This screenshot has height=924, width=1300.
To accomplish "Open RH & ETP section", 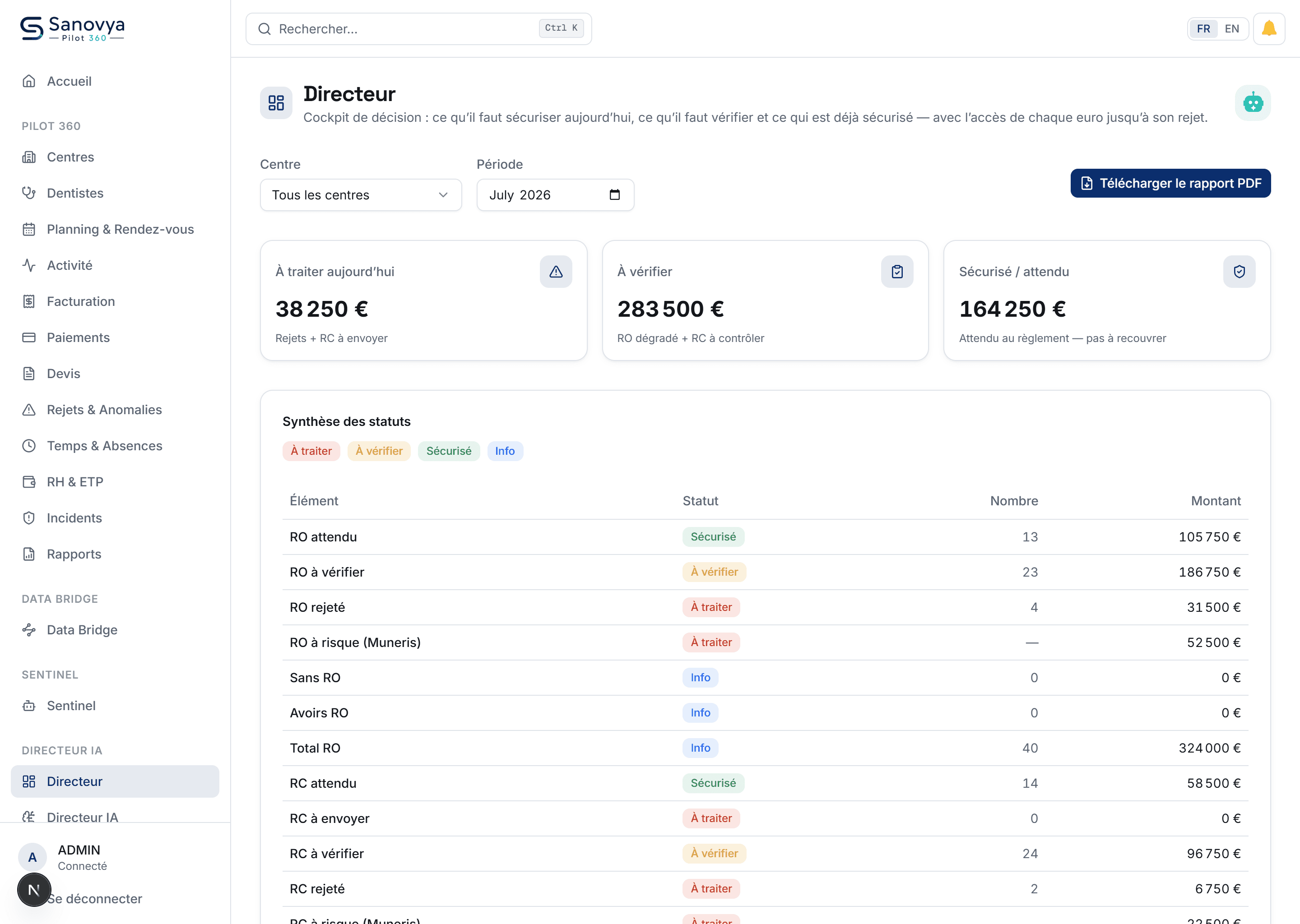I will (x=115, y=482).
